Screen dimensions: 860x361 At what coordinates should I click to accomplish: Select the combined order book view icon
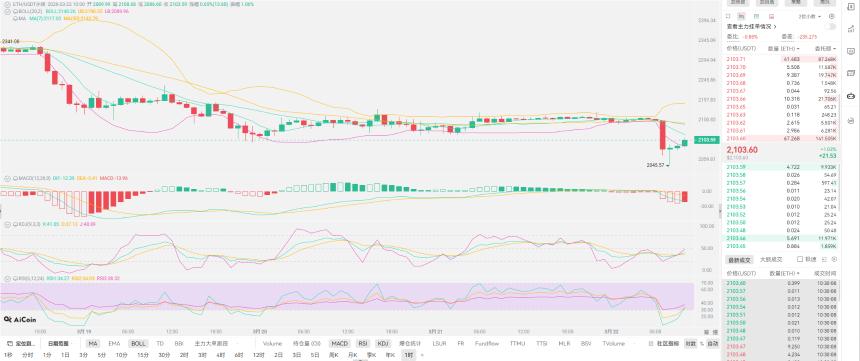[x=728, y=16]
